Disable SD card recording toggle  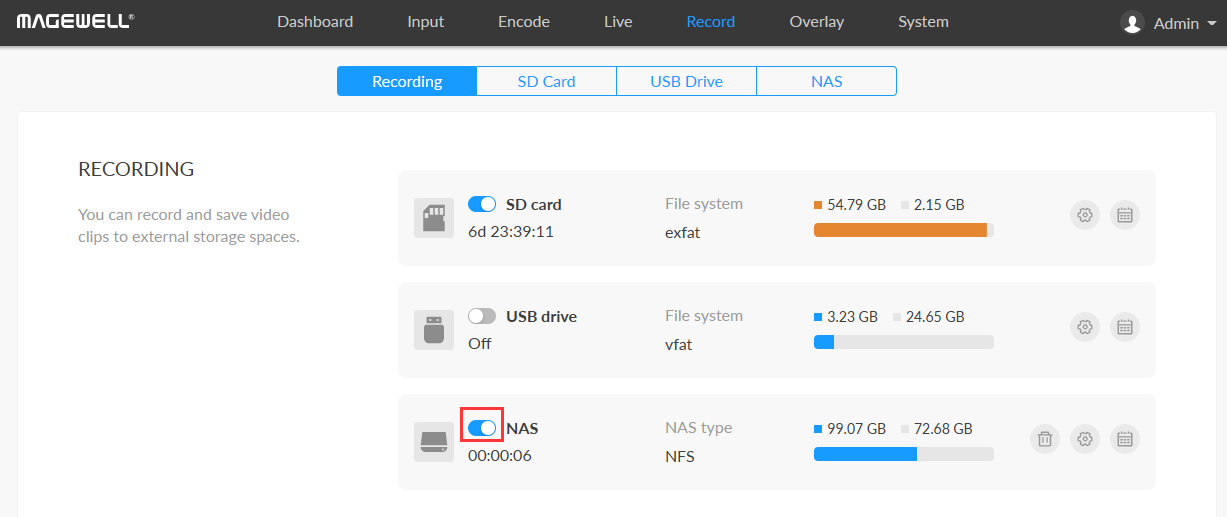click(482, 204)
